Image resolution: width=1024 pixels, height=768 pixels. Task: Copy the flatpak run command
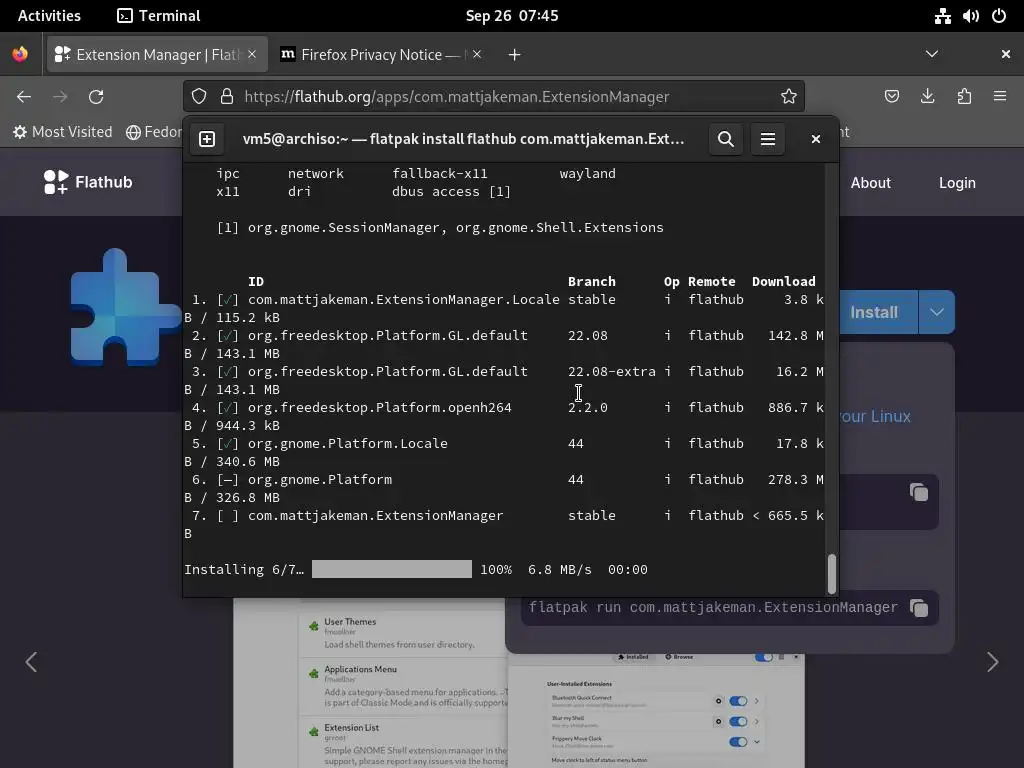click(x=919, y=608)
